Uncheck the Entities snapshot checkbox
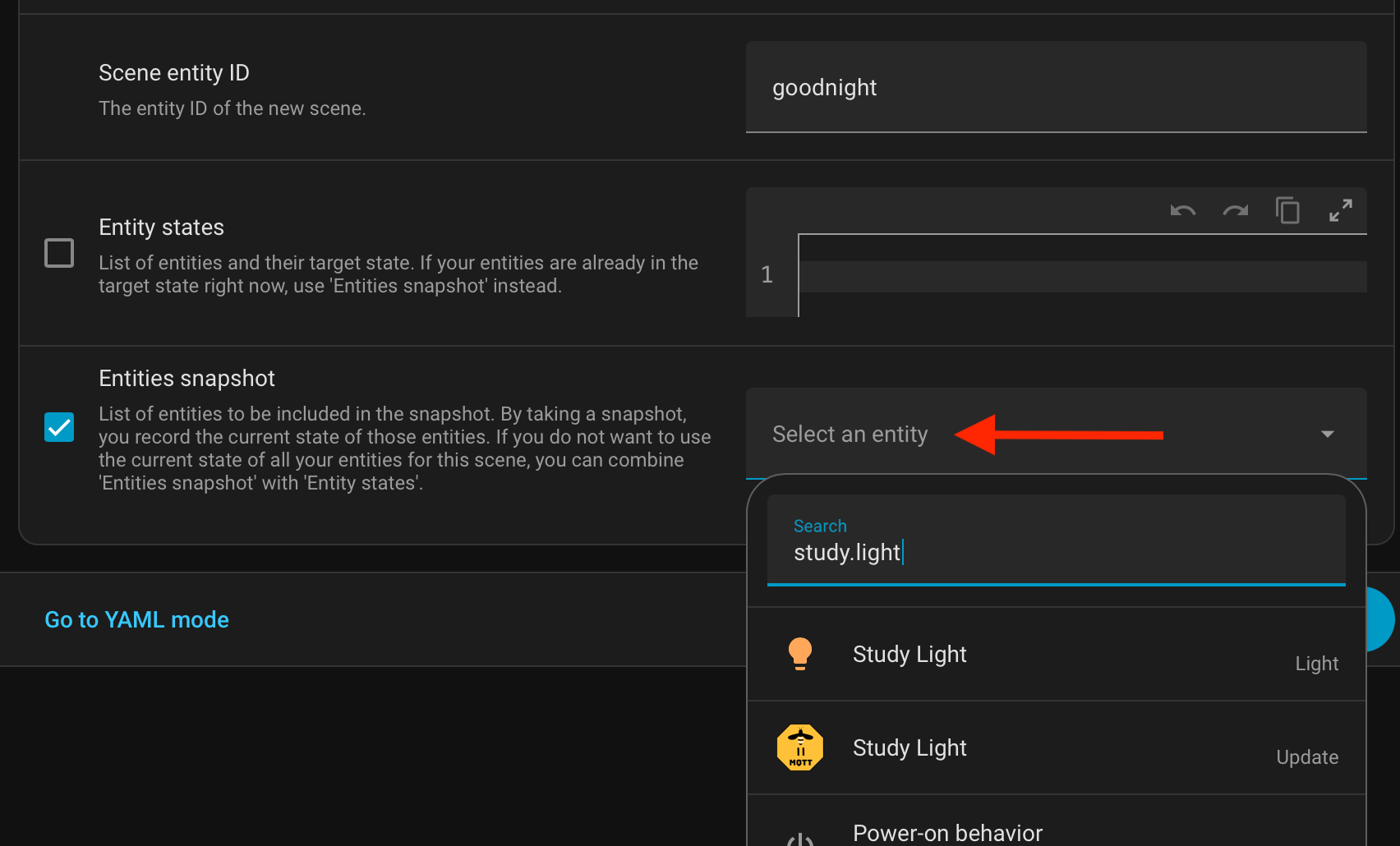Viewport: 1400px width, 846px height. click(x=59, y=427)
